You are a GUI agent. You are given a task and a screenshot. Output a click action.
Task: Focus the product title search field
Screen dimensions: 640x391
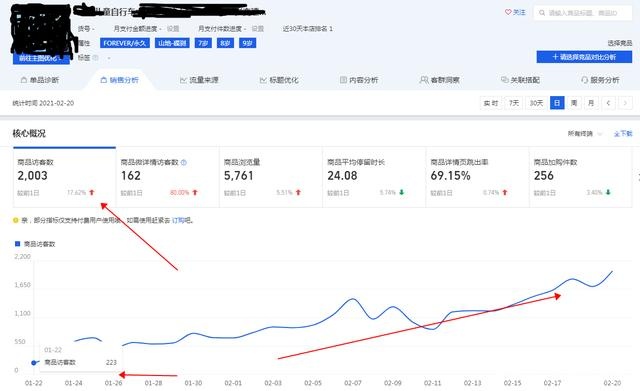583,13
